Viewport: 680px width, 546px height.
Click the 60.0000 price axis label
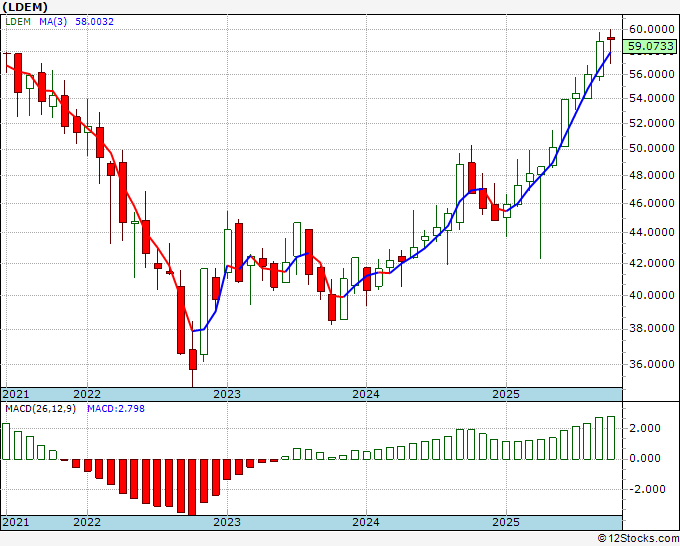pos(652,29)
